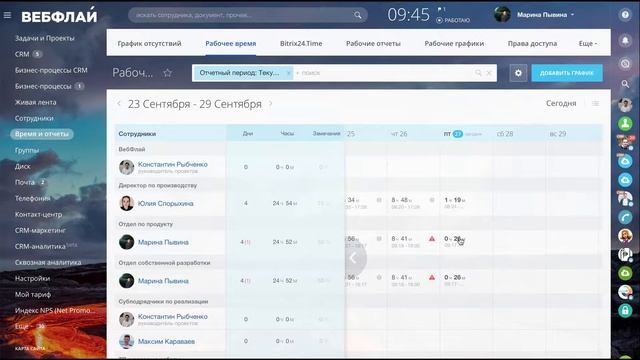Click the green lock icon in the right sidebar
This screenshot has height=360, width=640.
pyautogui.click(x=625, y=310)
